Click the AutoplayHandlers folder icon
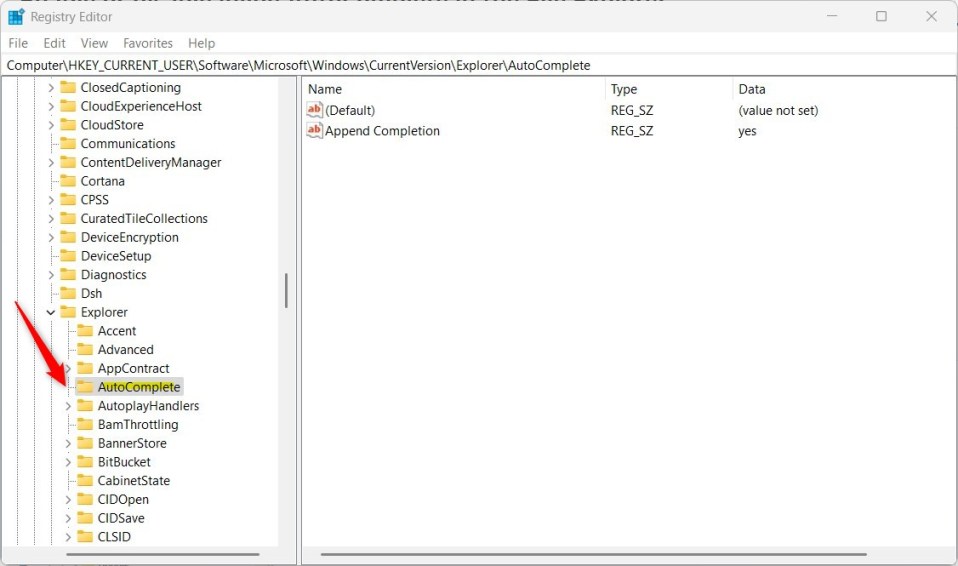The image size is (958, 566). pyautogui.click(x=85, y=406)
